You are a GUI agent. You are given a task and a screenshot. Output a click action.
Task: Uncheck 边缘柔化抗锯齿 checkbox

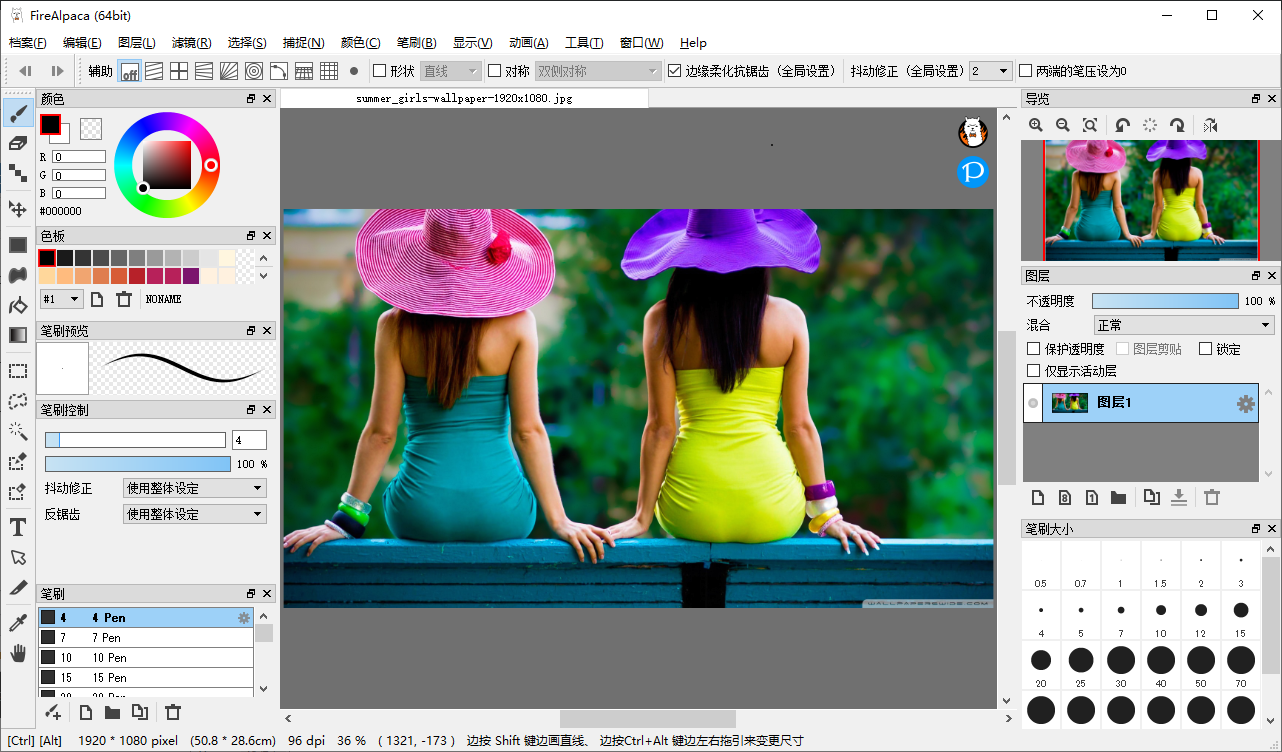point(674,71)
